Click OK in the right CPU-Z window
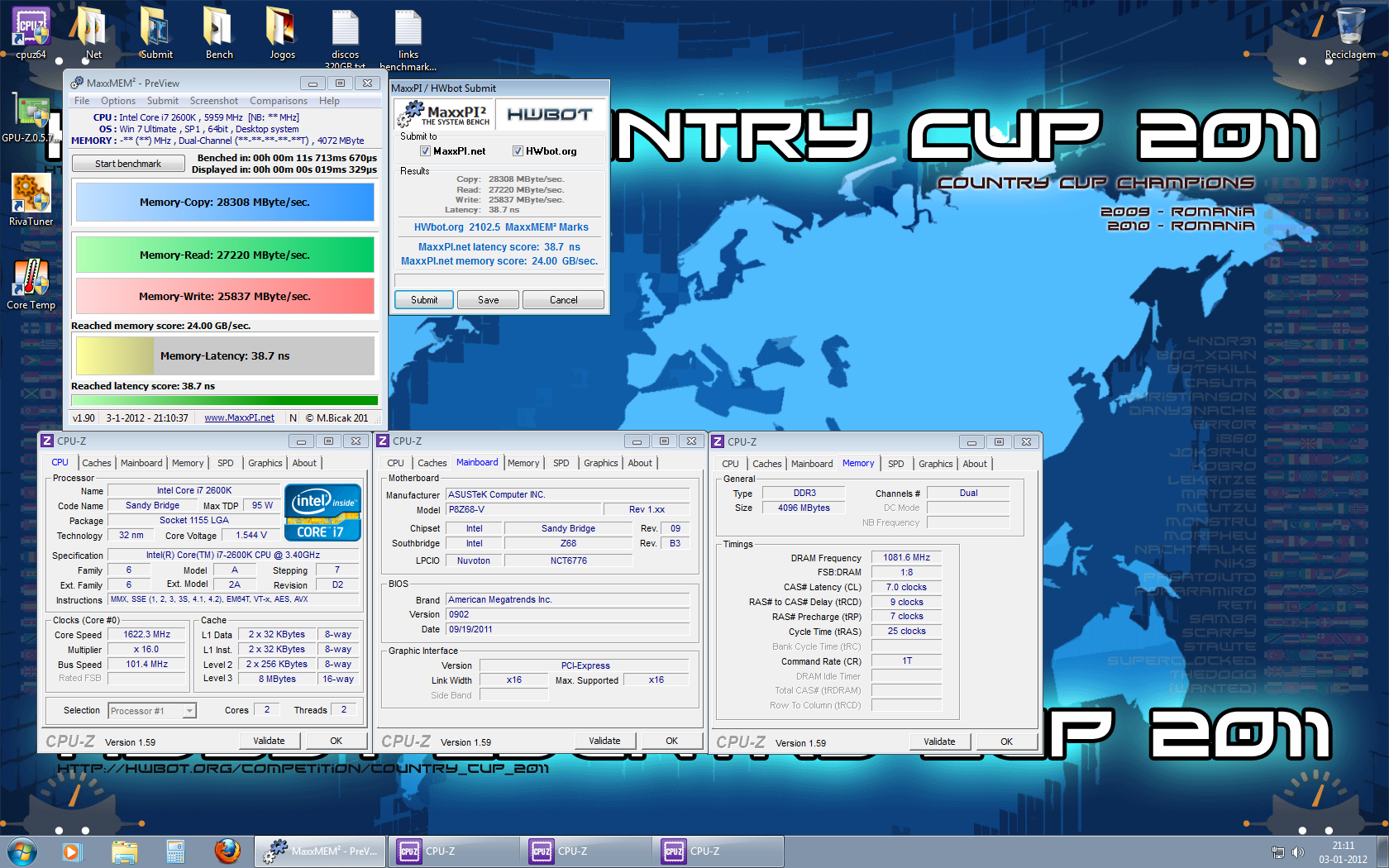This screenshot has width=1389, height=868. click(1006, 742)
